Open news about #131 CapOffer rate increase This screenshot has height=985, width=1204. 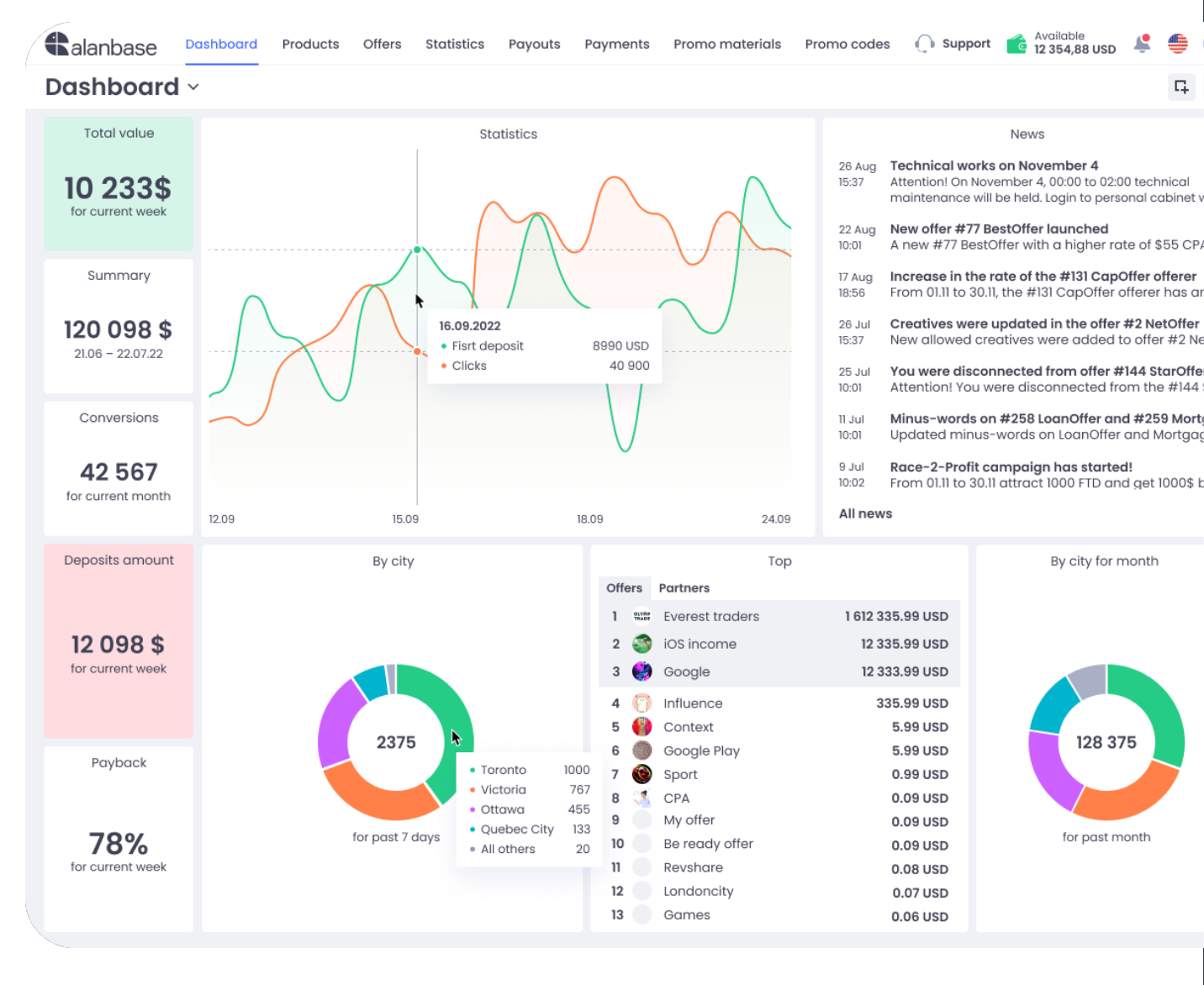[1043, 277]
